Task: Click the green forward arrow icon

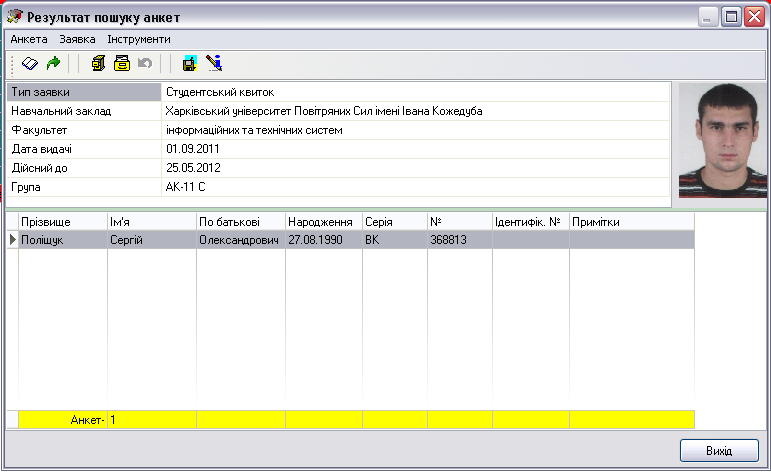Action: pyautogui.click(x=53, y=63)
